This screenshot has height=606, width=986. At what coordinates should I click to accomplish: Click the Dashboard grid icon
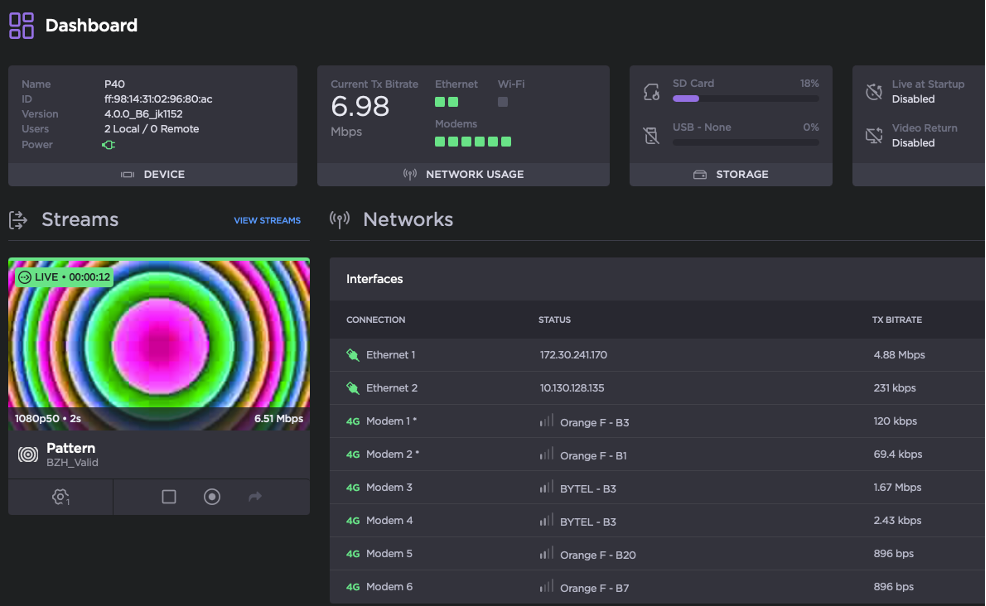[x=21, y=26]
